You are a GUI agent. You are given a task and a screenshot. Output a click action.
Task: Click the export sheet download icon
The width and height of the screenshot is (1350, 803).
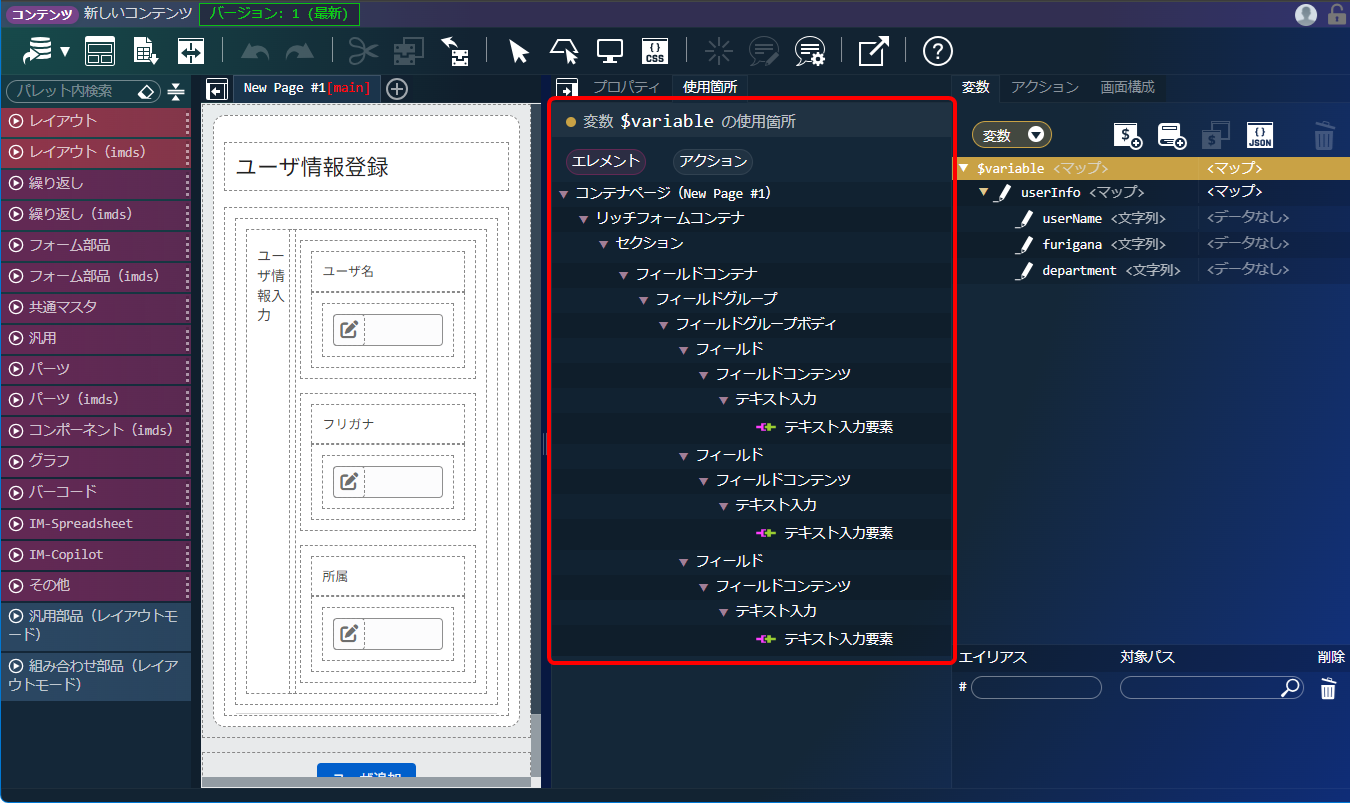click(146, 52)
